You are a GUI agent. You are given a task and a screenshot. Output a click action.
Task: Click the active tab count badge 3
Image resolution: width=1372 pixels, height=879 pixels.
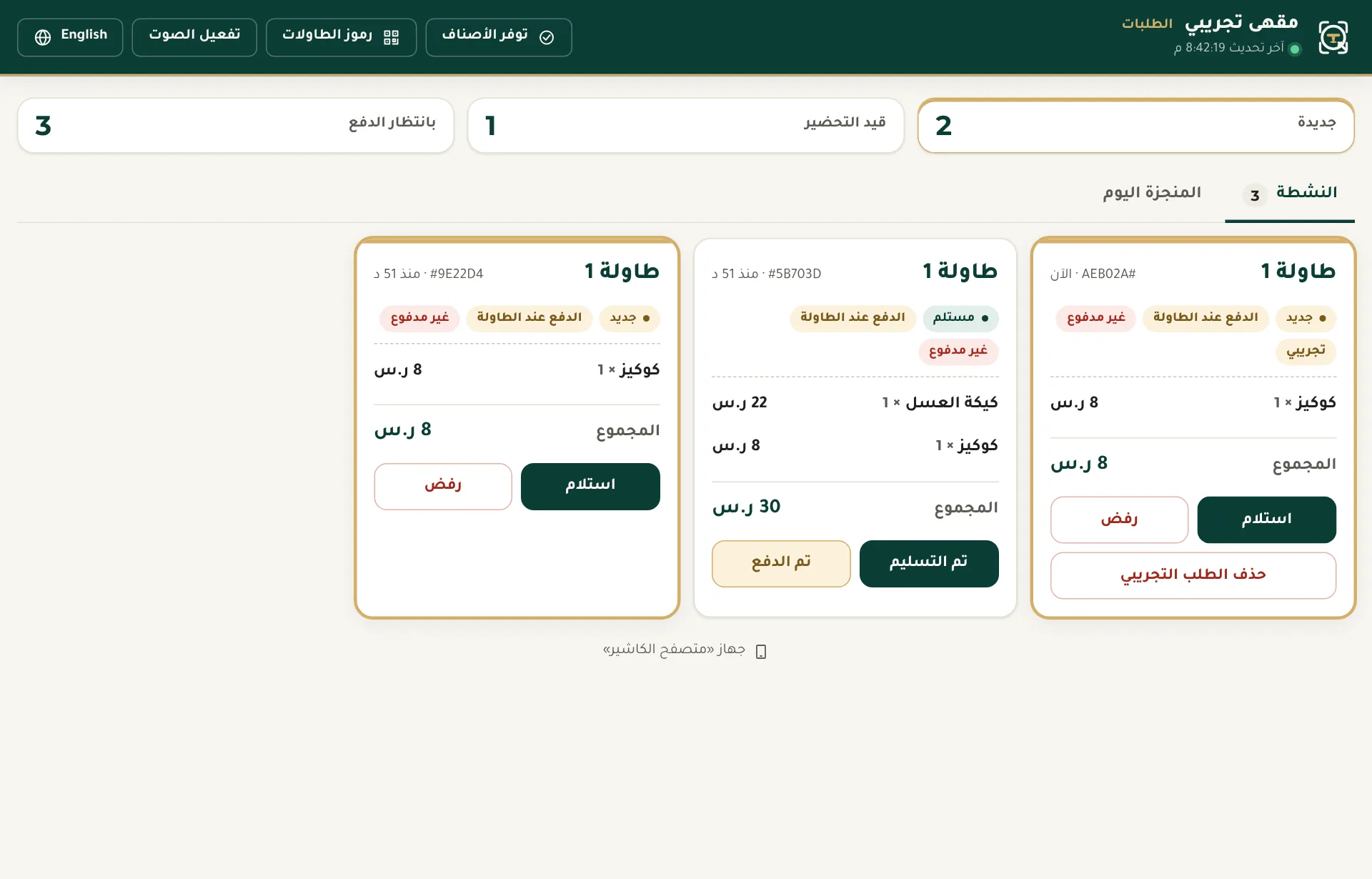click(1255, 195)
